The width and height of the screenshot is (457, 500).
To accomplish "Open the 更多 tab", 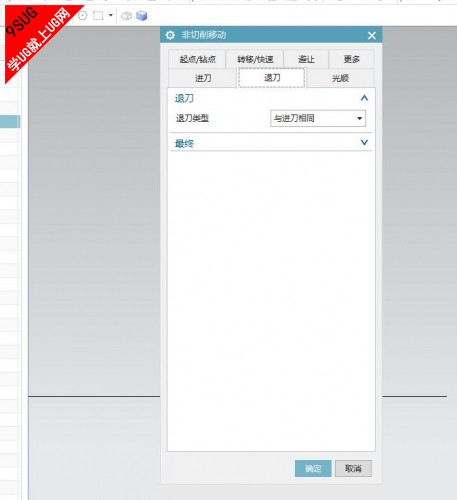I will (351, 59).
